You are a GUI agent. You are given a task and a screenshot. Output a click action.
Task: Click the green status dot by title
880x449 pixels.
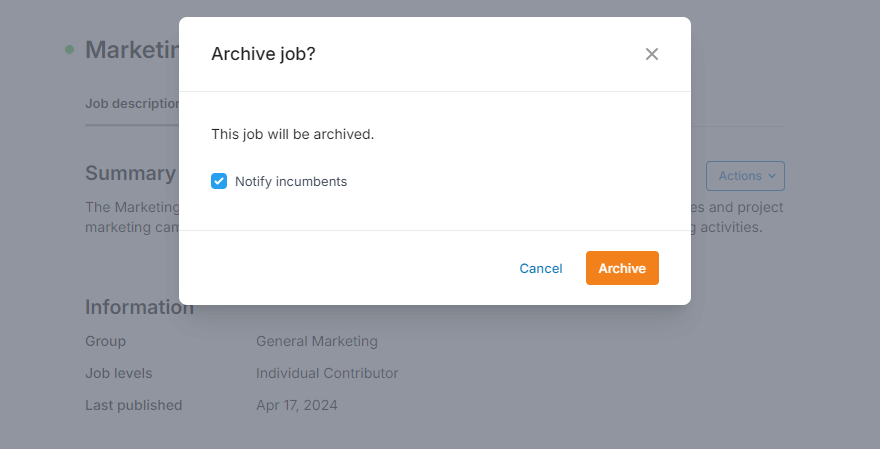pyautogui.click(x=69, y=49)
